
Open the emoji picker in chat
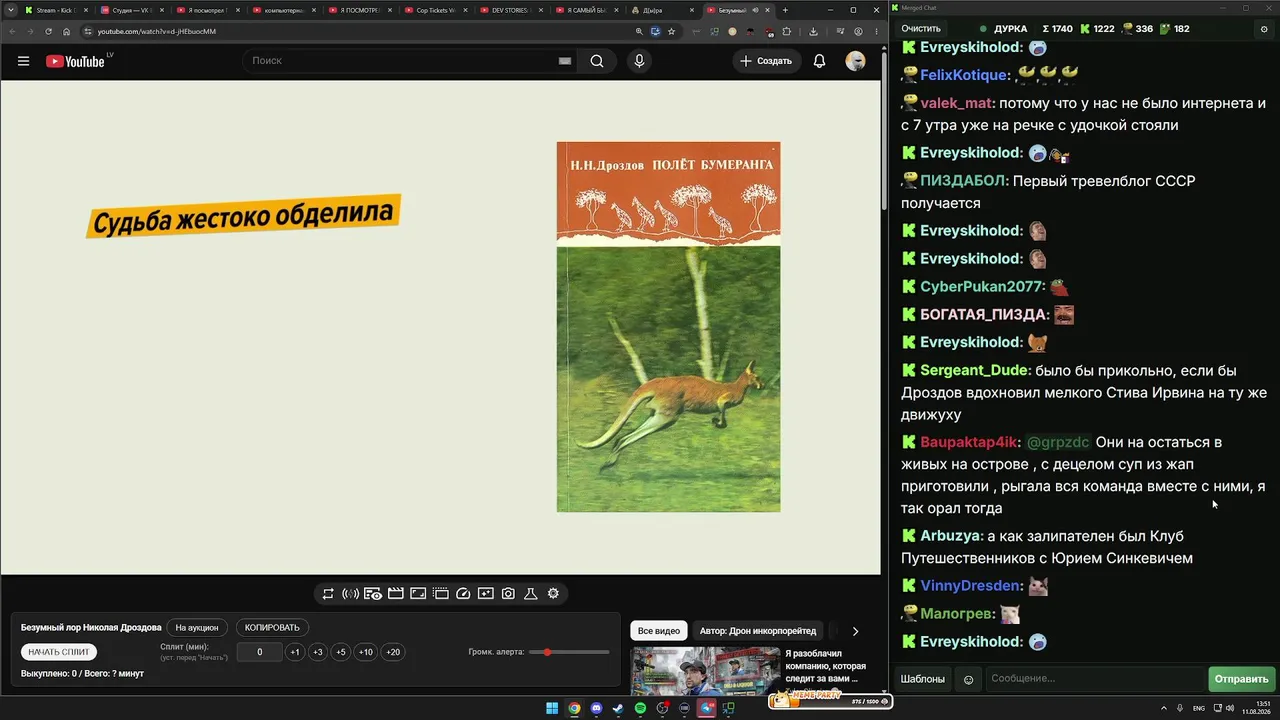pyautogui.click(x=968, y=680)
